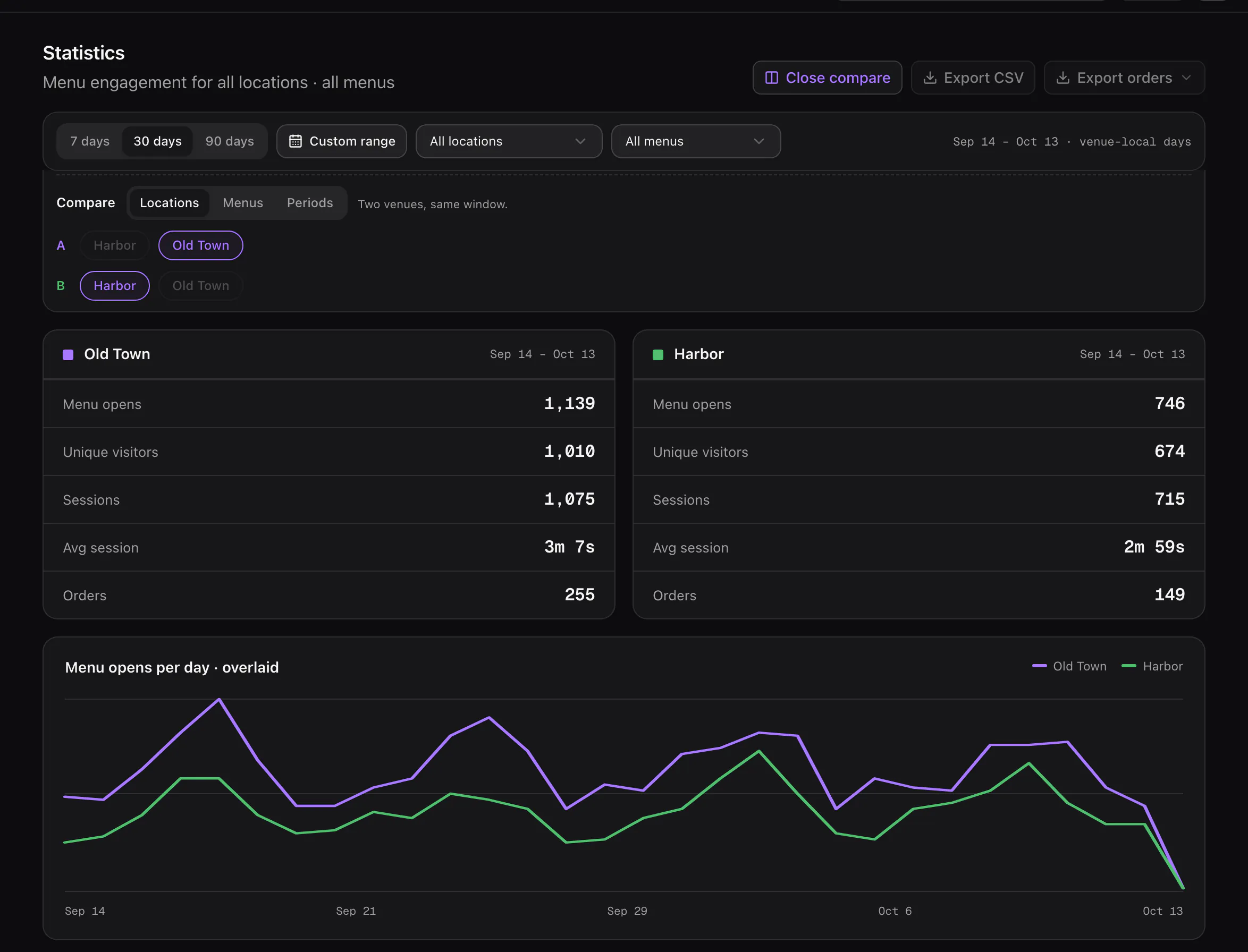Click Old Town Orders value 255
Image resolution: width=1248 pixels, height=952 pixels.
[x=579, y=594]
